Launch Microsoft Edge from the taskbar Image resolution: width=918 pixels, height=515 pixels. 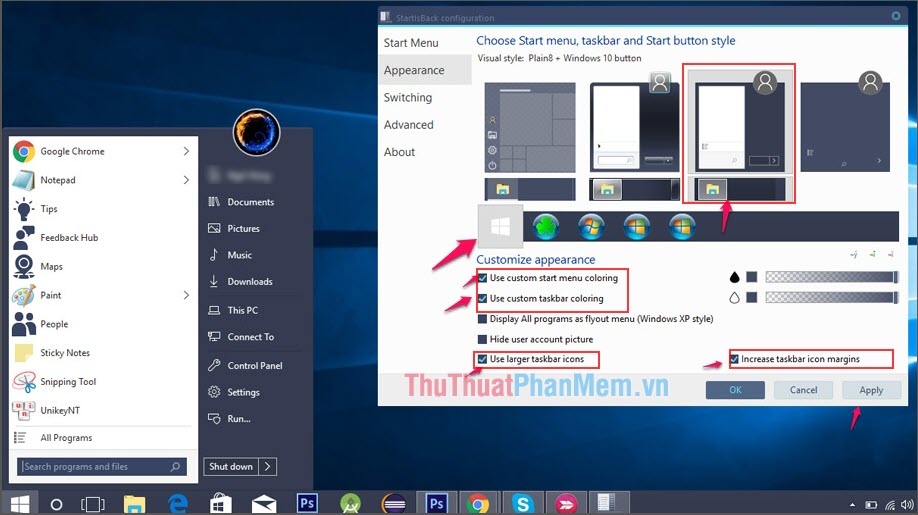(177, 504)
